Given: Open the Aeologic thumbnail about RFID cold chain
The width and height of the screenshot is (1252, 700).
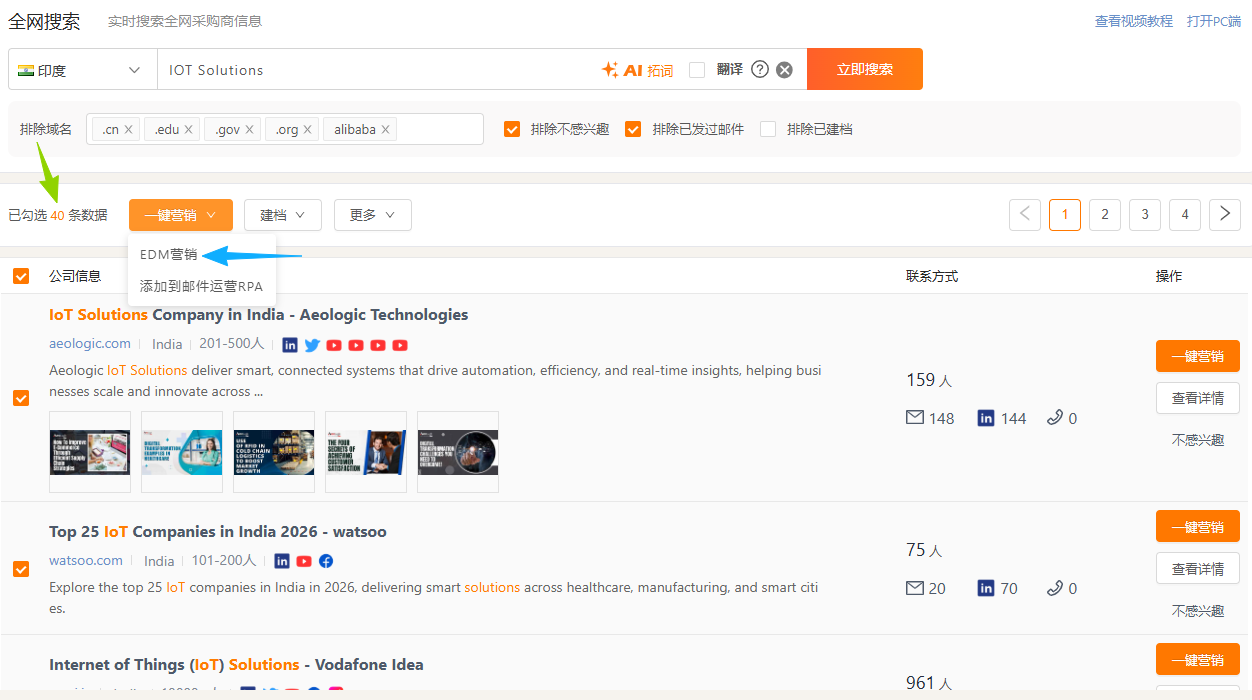Looking at the screenshot, I should click(274, 452).
